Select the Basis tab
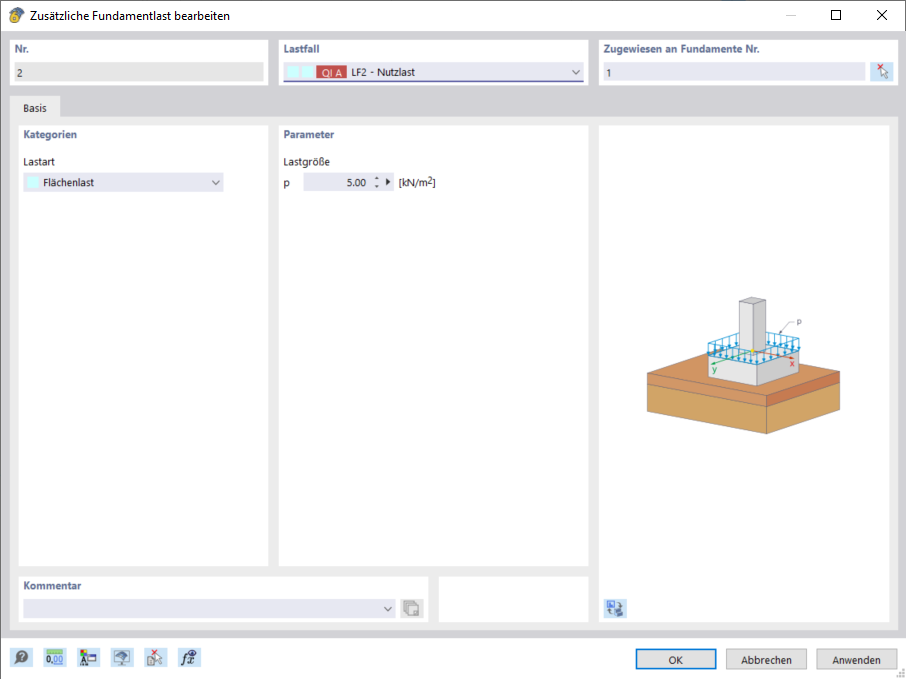906x679 pixels. (35, 108)
